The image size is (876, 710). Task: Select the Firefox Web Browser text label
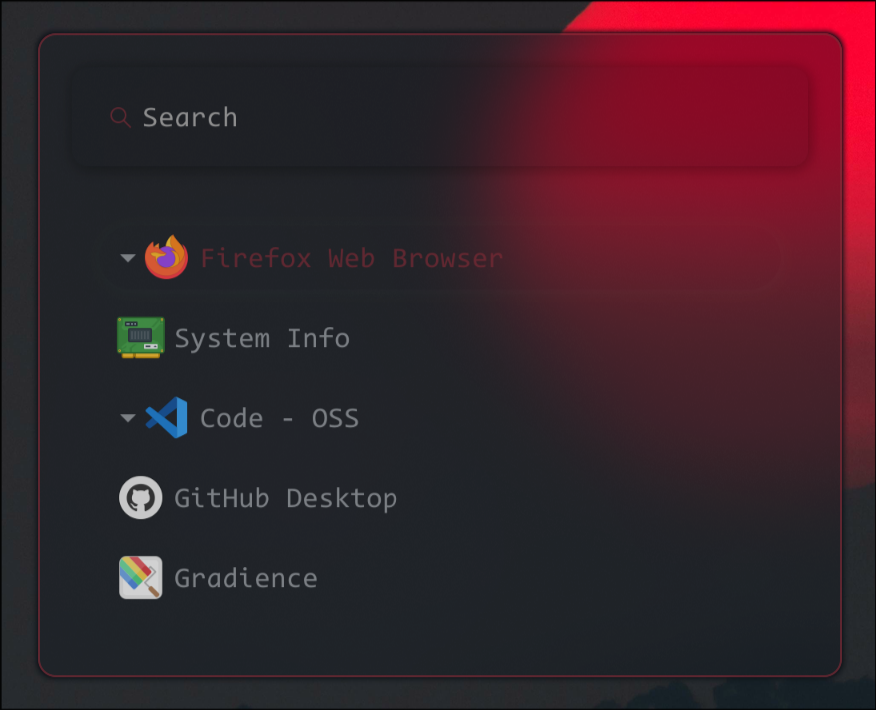(351, 258)
